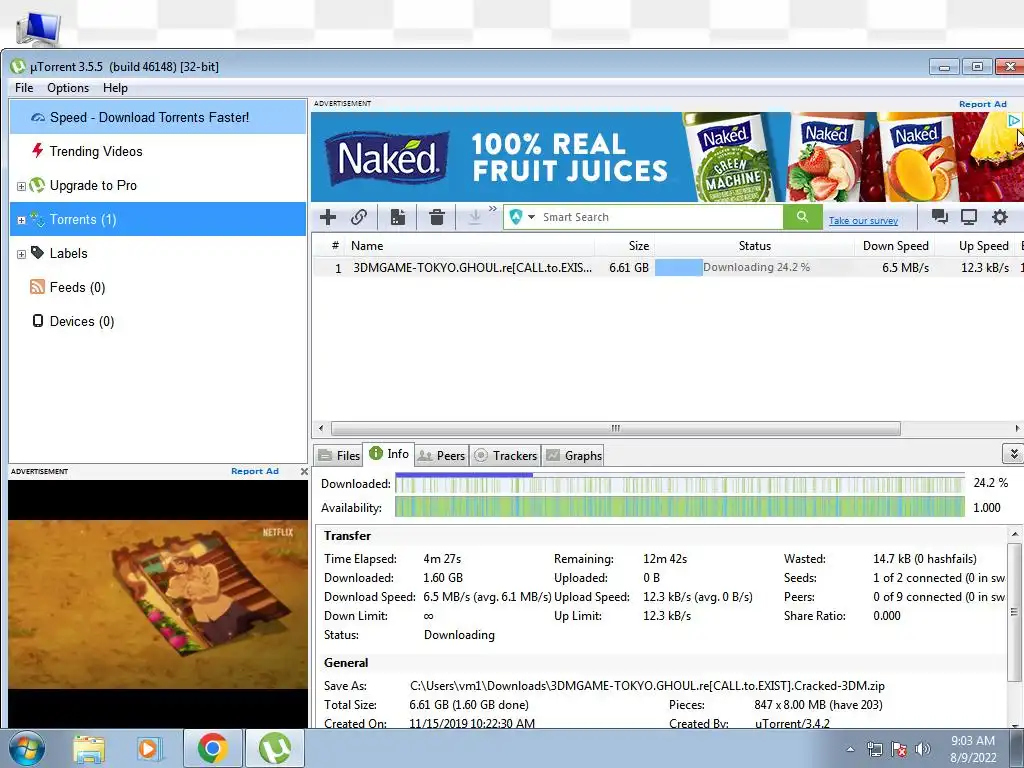Click the Availability bar
The height and width of the screenshot is (768, 1024).
(679, 507)
